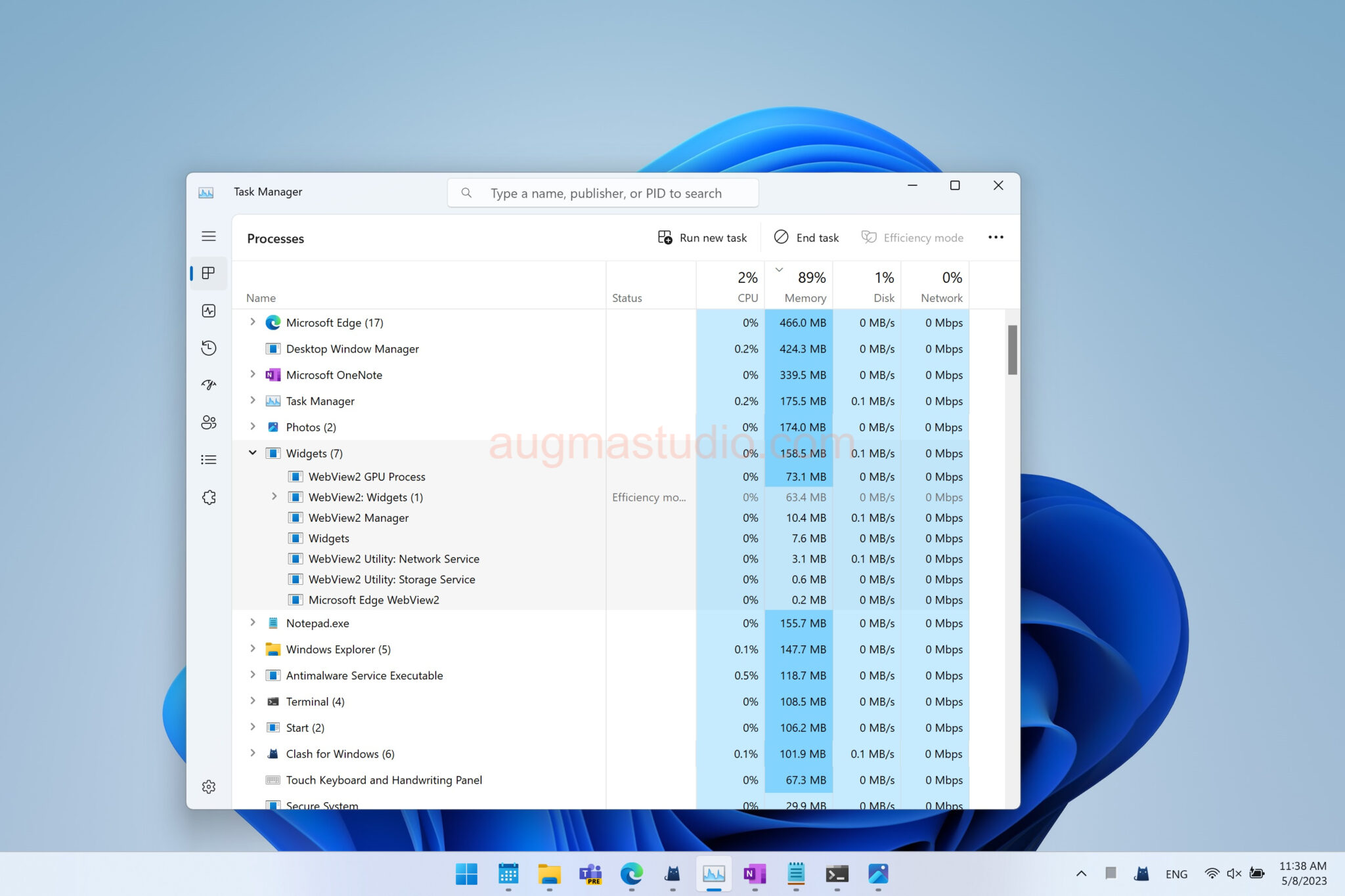The width and height of the screenshot is (1345, 896).
Task: Open the Details page in sidebar
Action: coord(209,459)
